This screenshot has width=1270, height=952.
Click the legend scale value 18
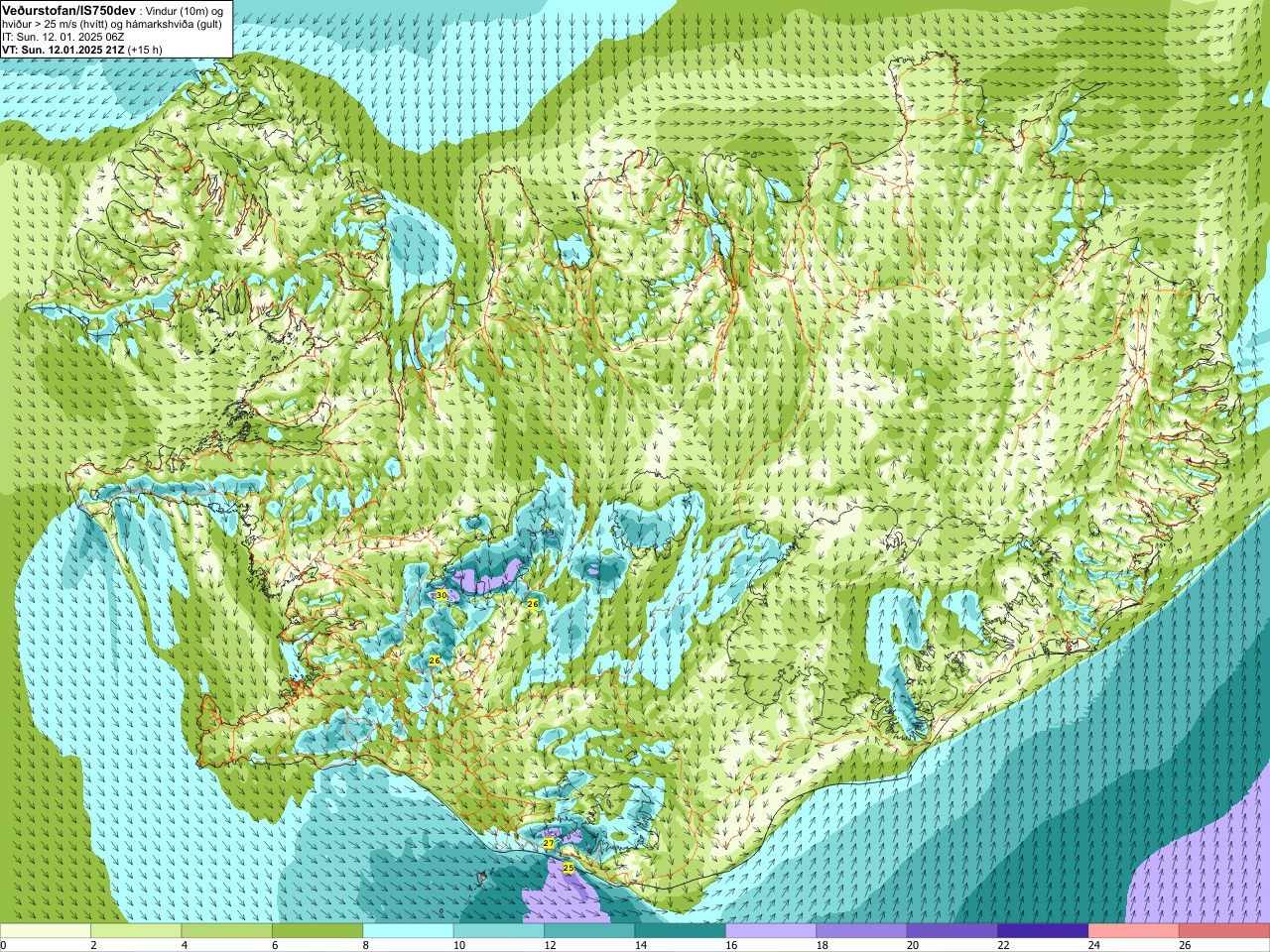823,945
